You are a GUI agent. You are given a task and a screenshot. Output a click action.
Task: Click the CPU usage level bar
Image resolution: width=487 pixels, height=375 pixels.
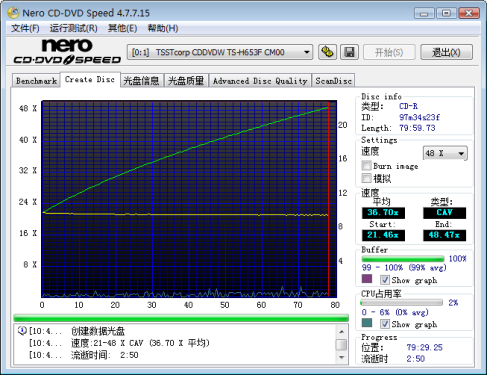[402, 303]
